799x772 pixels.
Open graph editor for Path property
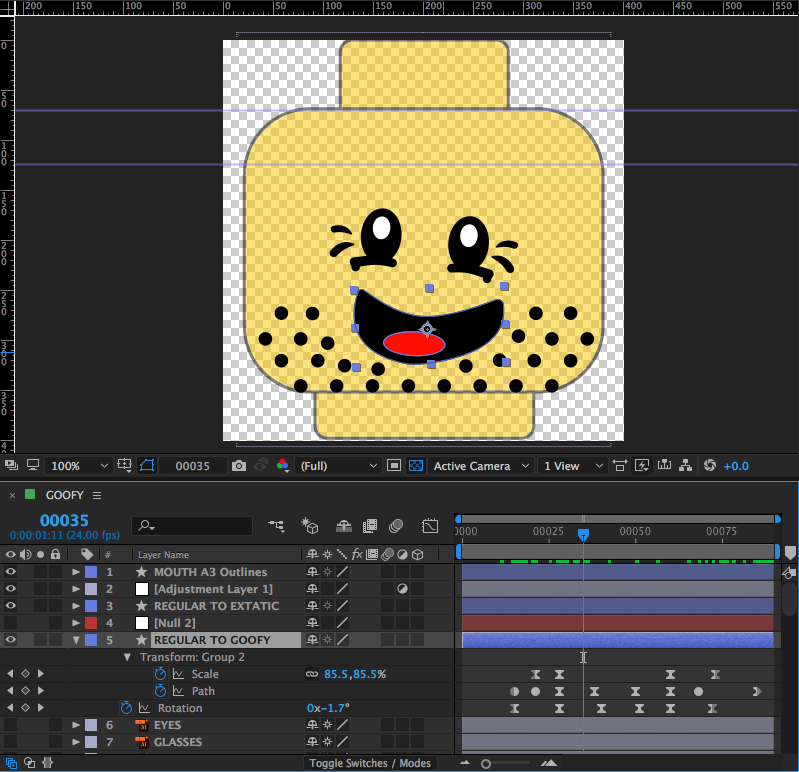(x=178, y=691)
